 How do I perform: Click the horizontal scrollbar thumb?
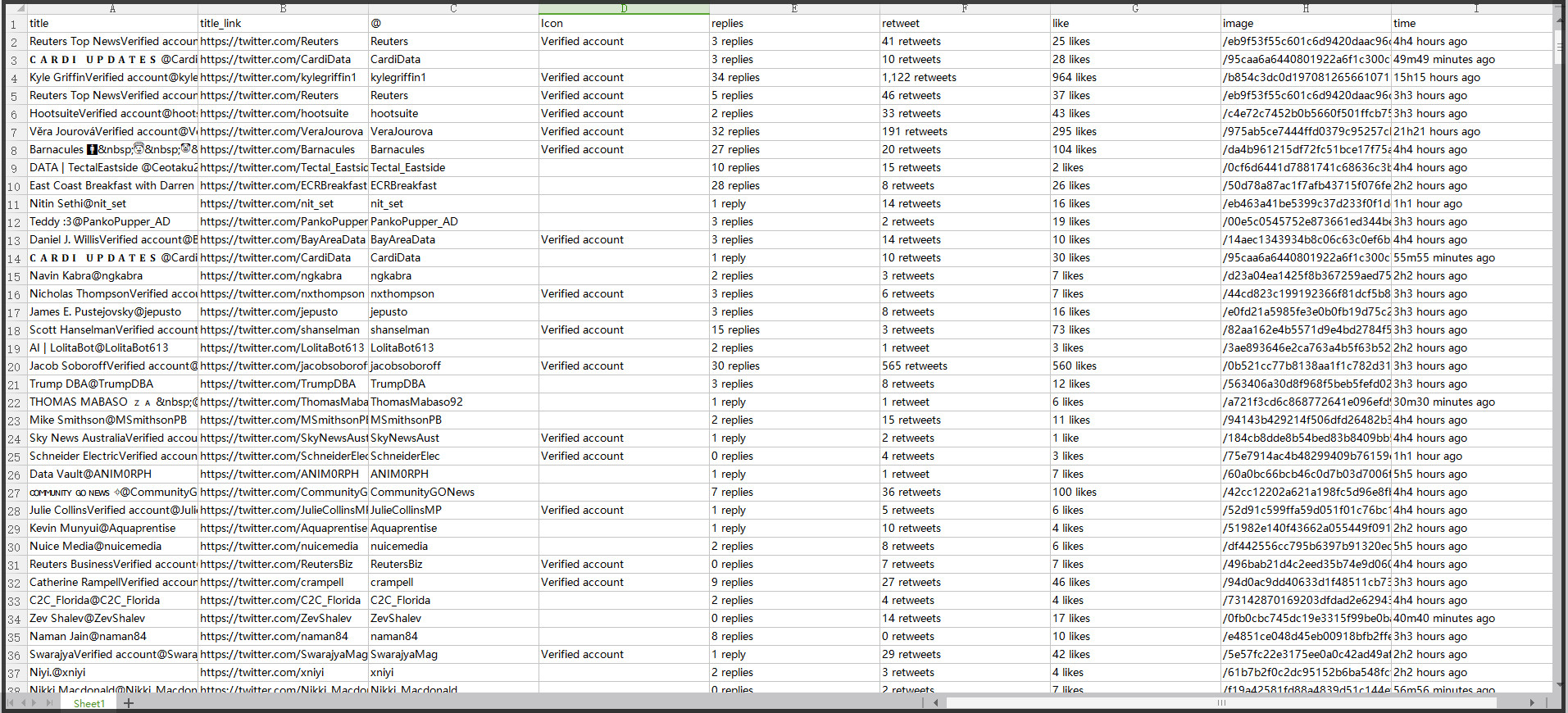click(1221, 702)
